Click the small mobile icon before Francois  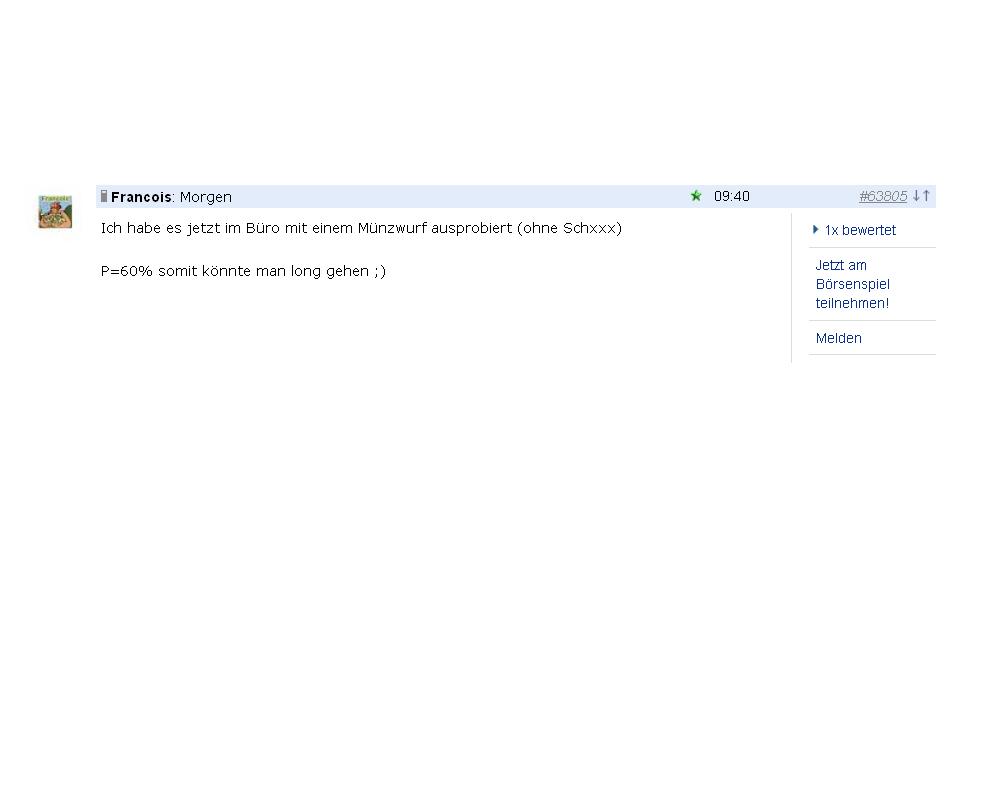[104, 196]
